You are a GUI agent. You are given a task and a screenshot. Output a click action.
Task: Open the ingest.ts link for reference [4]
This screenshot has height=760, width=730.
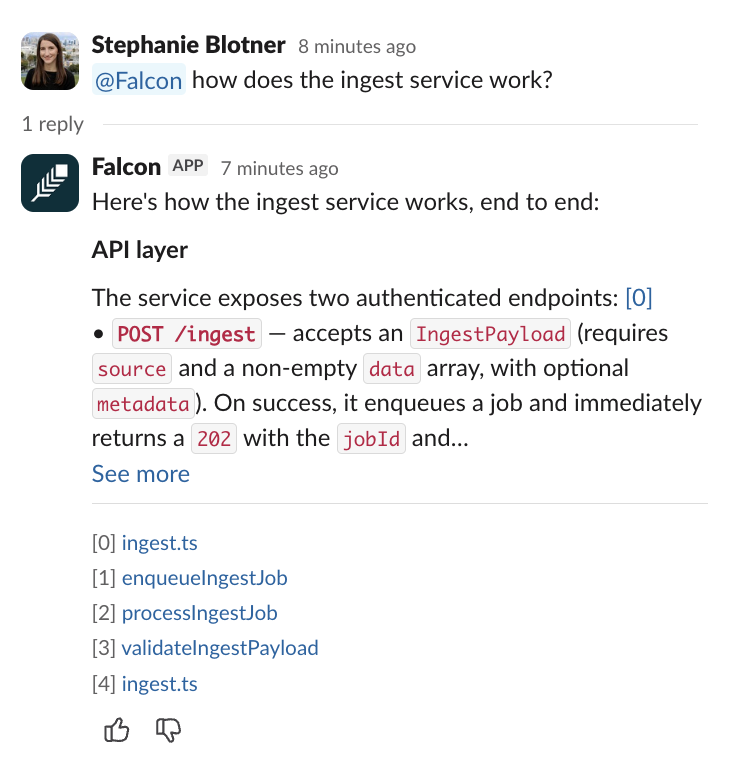pyautogui.click(x=159, y=684)
